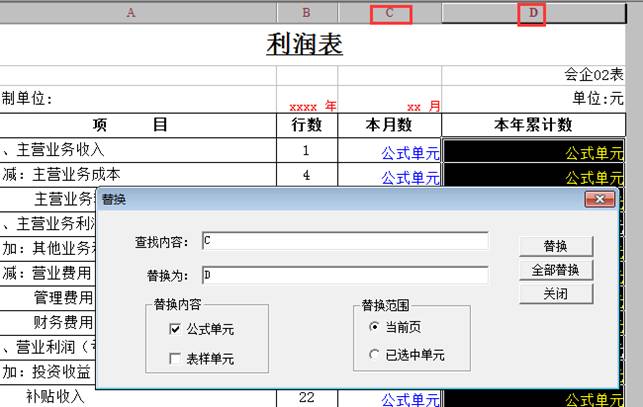
Task: Select the 当前页 radio button
Action: [x=375, y=327]
